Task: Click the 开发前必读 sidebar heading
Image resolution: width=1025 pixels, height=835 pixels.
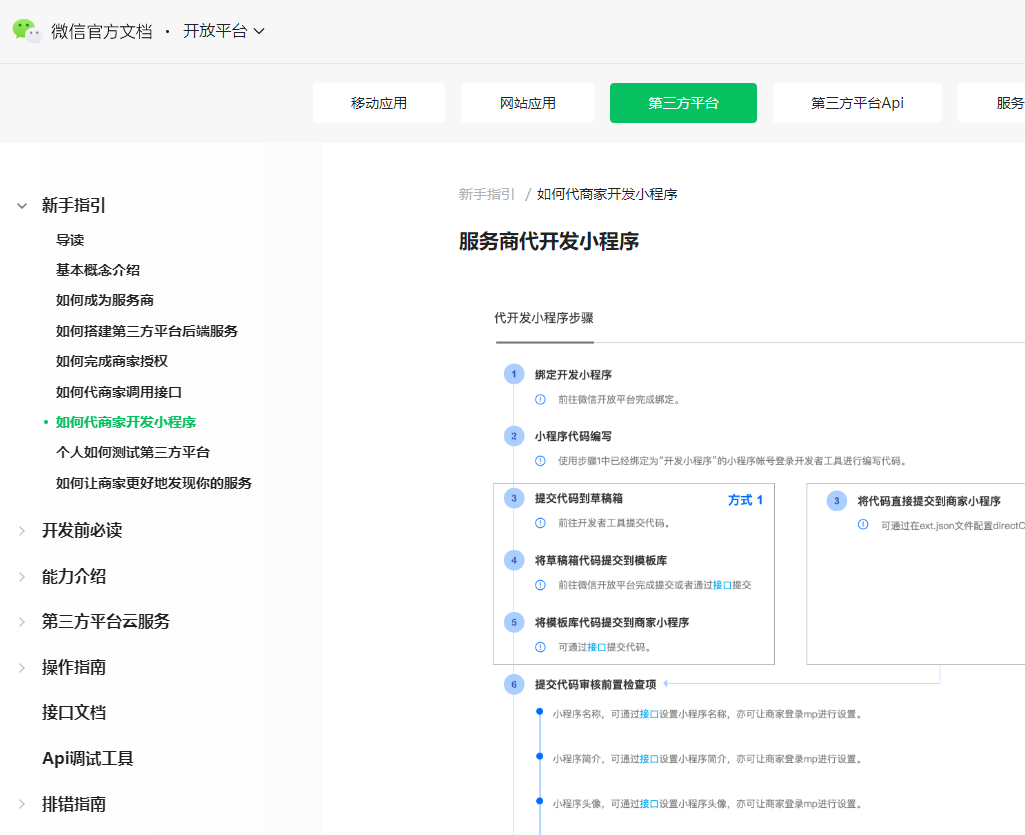Action: click(x=82, y=530)
